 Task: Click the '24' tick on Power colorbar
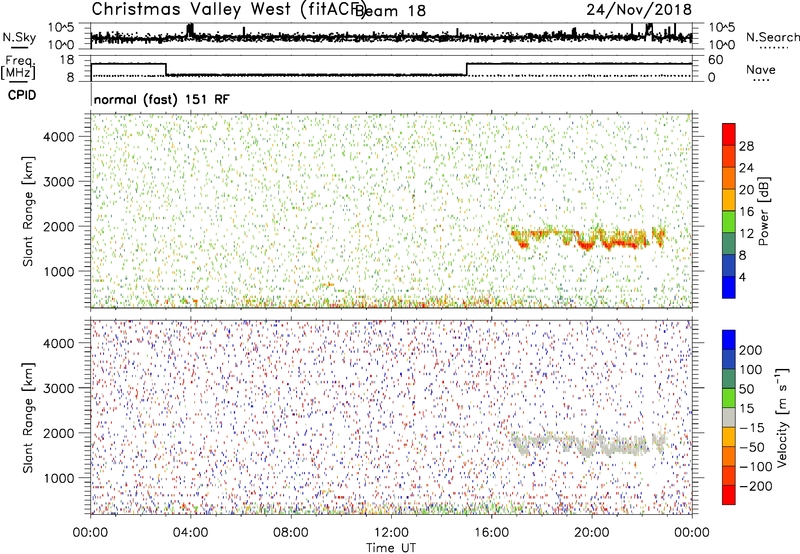coord(746,168)
